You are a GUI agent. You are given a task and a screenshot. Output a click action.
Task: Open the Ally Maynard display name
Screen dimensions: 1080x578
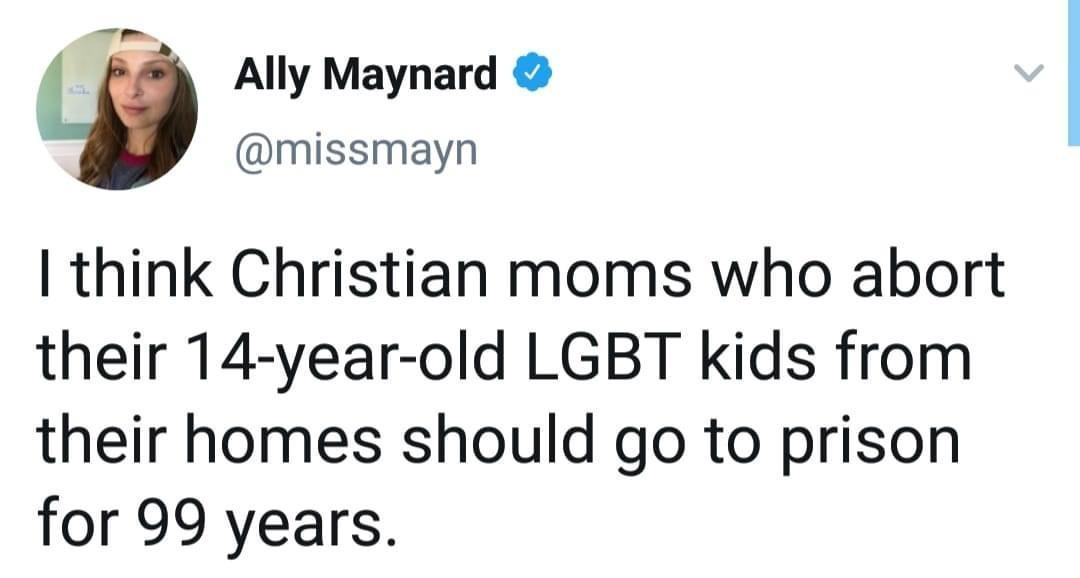(x=365, y=74)
